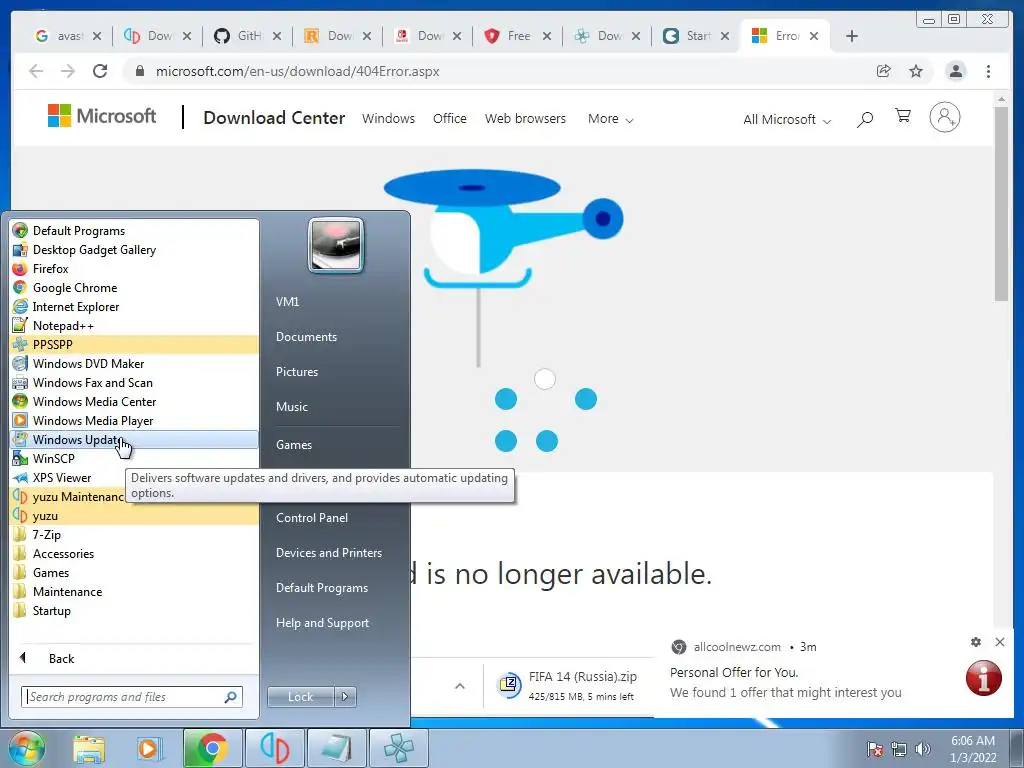1024x768 pixels.
Task: Click the volume icon in the system tray
Action: click(x=922, y=749)
